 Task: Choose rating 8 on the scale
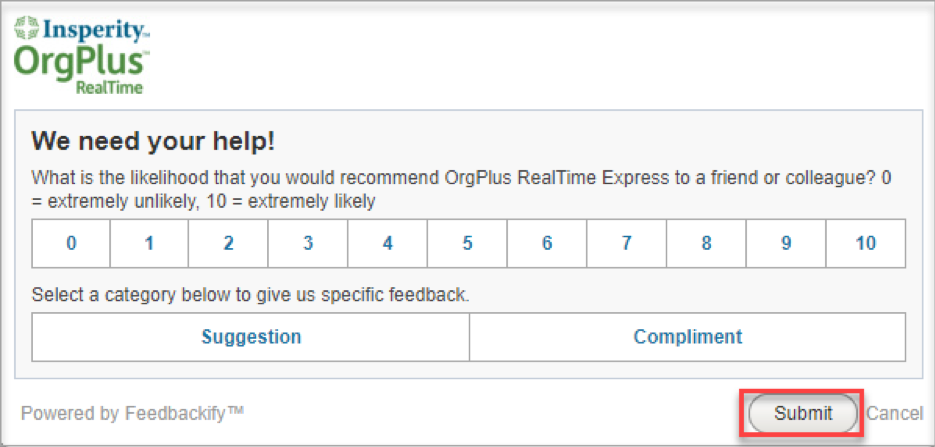pos(707,243)
